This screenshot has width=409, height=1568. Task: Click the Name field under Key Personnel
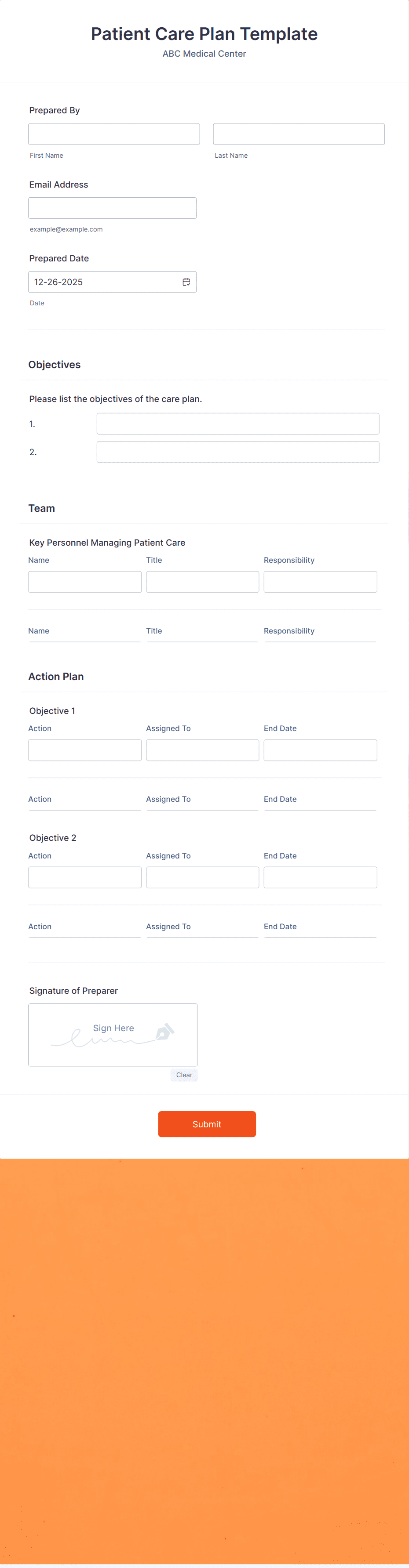click(84, 581)
